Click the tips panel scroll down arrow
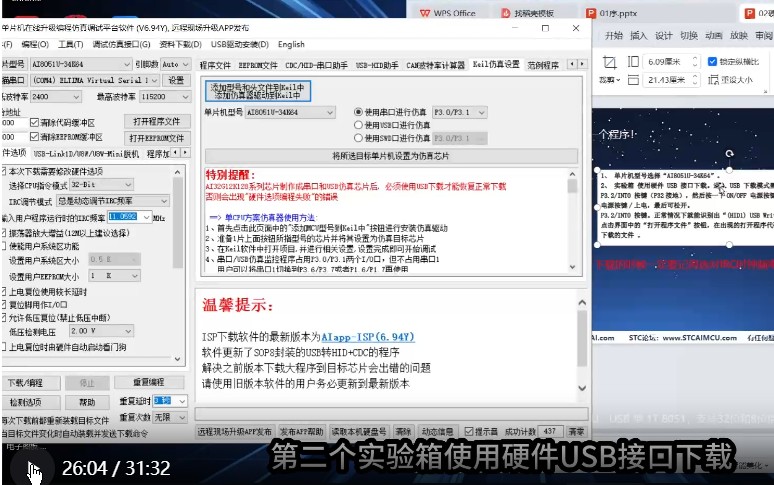 (582, 388)
